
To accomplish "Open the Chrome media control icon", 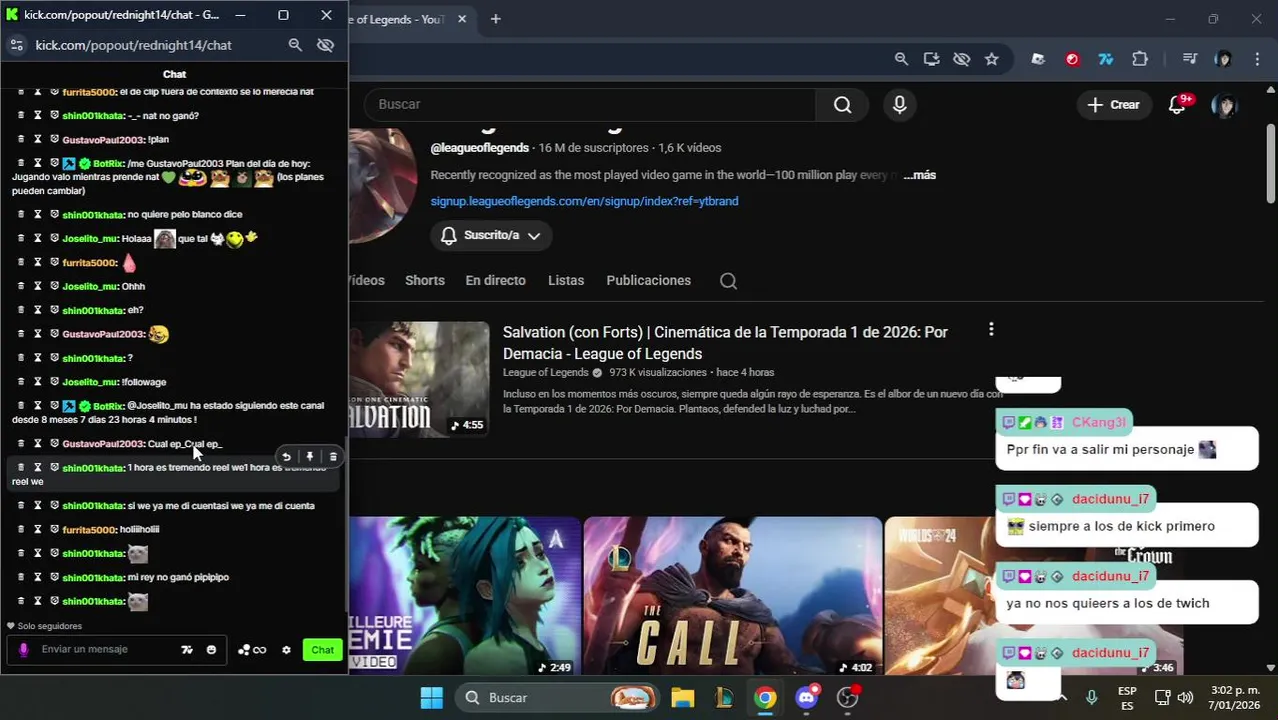I will coord(1189,59).
